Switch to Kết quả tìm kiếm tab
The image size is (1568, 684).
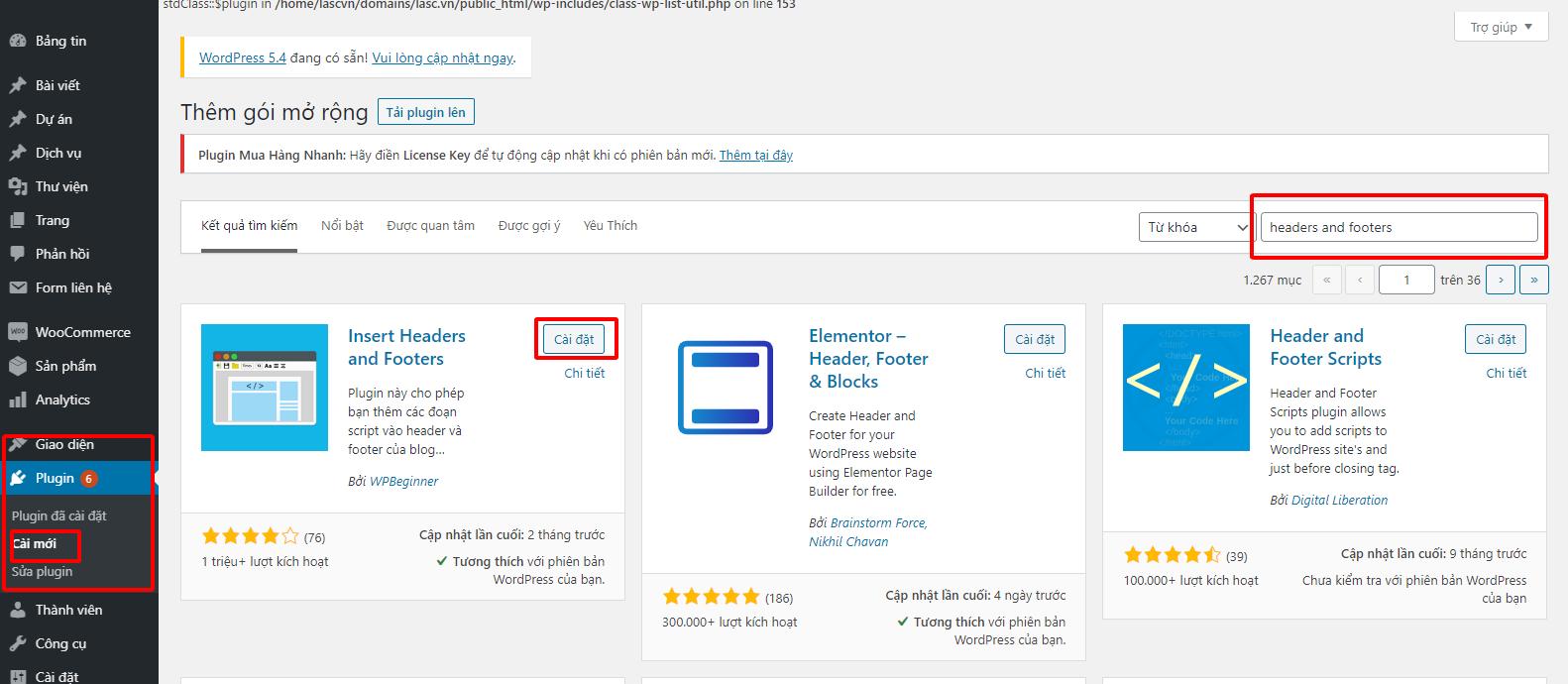pos(249,226)
